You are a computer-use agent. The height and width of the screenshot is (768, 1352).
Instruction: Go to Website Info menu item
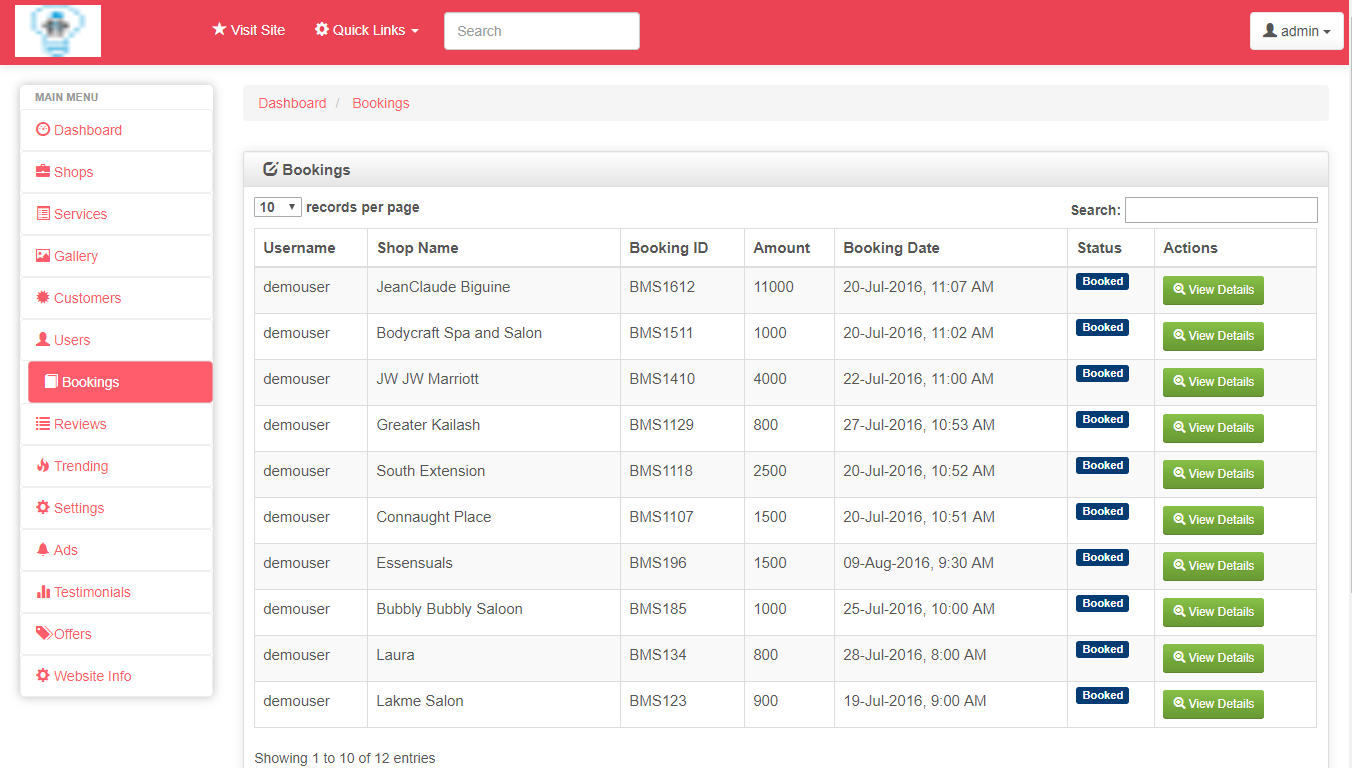click(x=92, y=676)
